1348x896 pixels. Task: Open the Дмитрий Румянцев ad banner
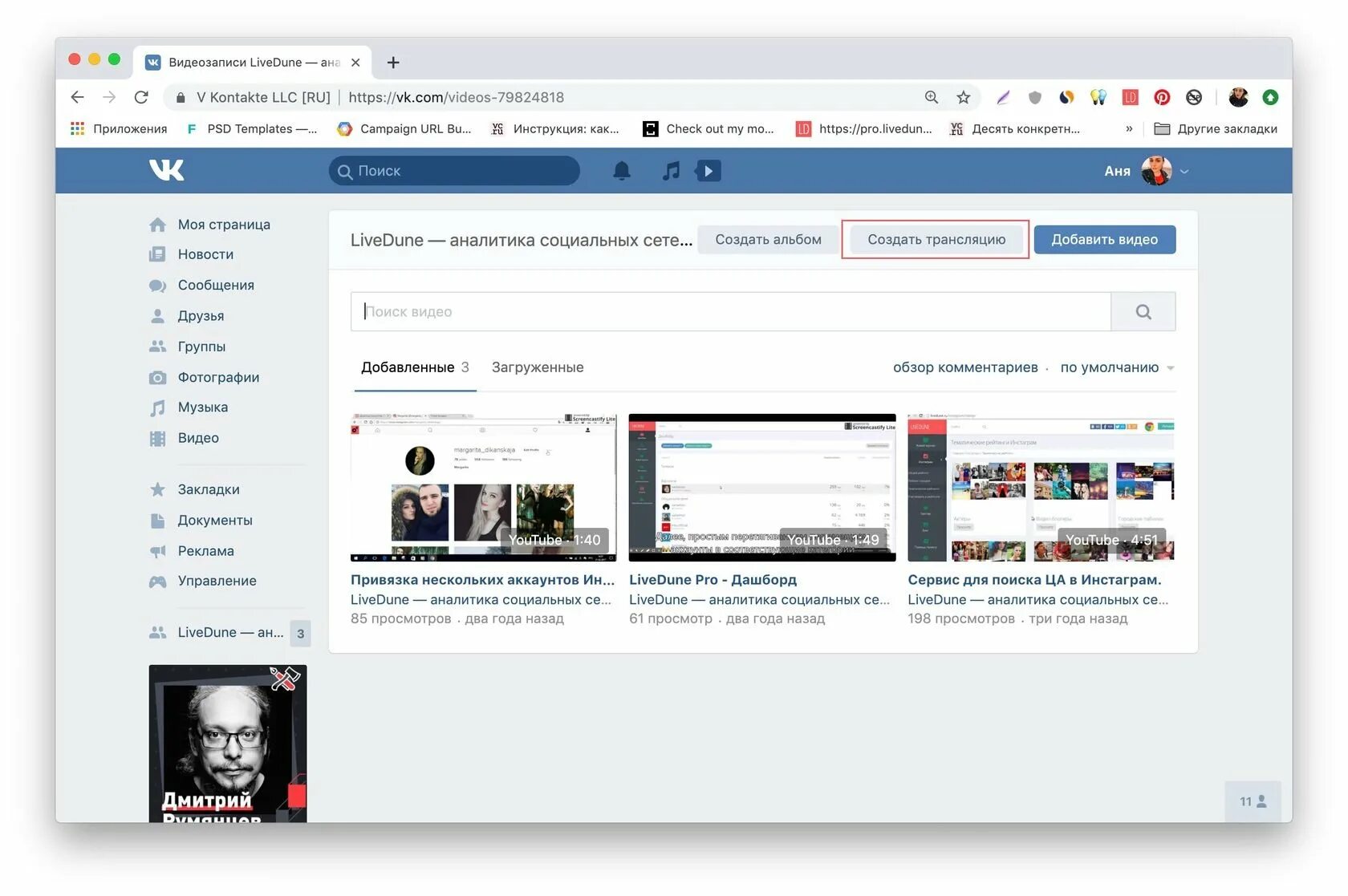tap(228, 744)
